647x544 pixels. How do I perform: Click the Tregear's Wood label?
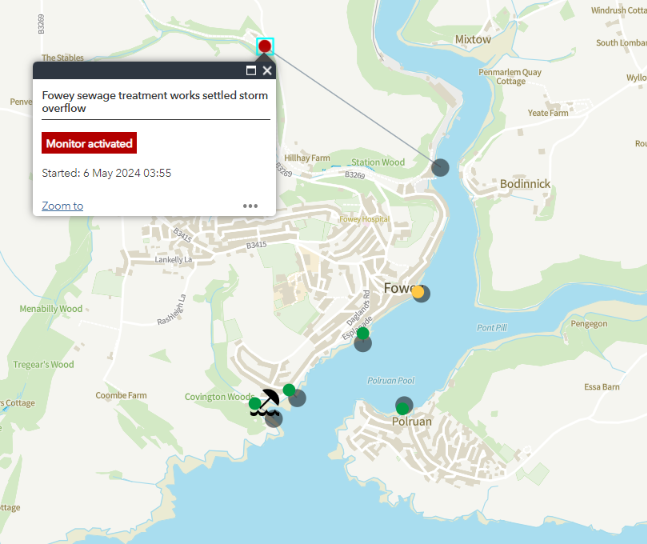coord(43,364)
